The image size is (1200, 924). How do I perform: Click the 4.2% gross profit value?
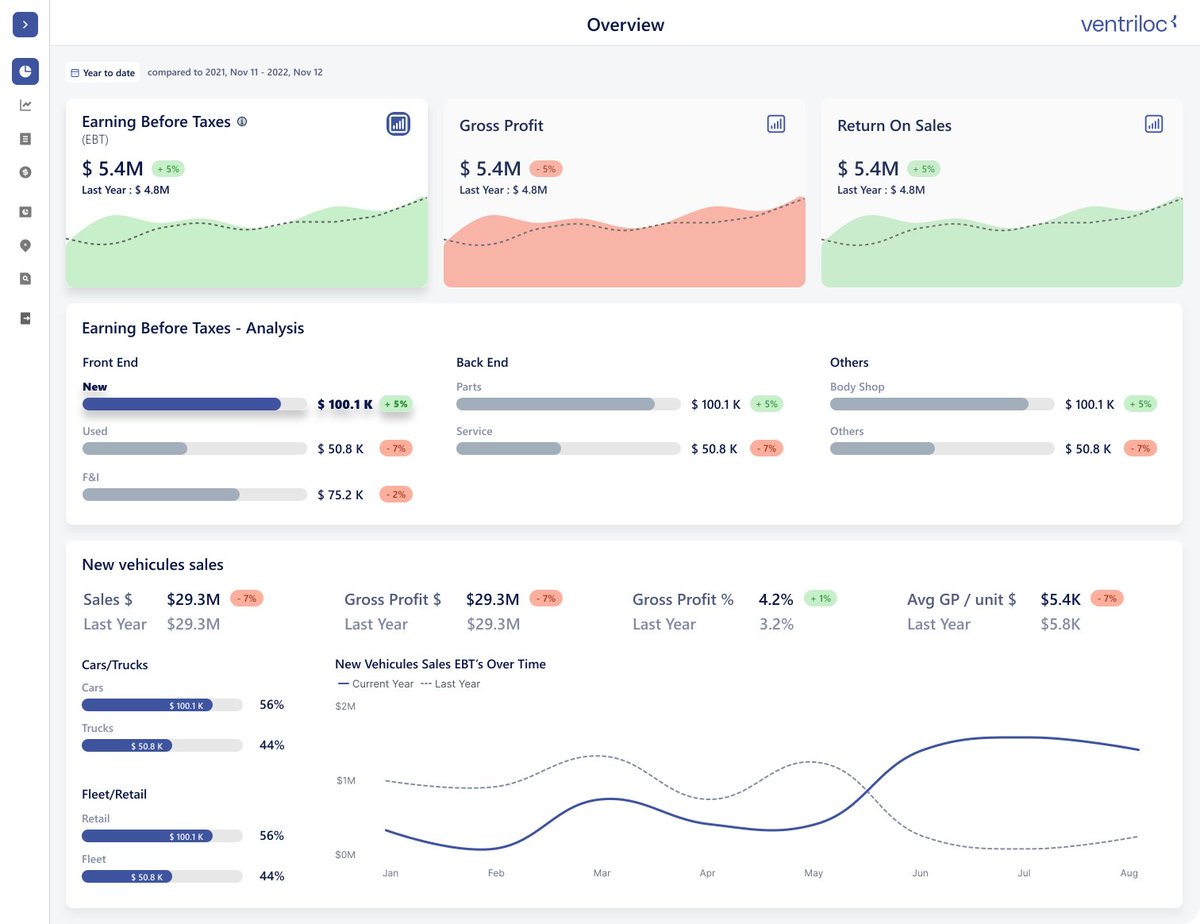[776, 599]
